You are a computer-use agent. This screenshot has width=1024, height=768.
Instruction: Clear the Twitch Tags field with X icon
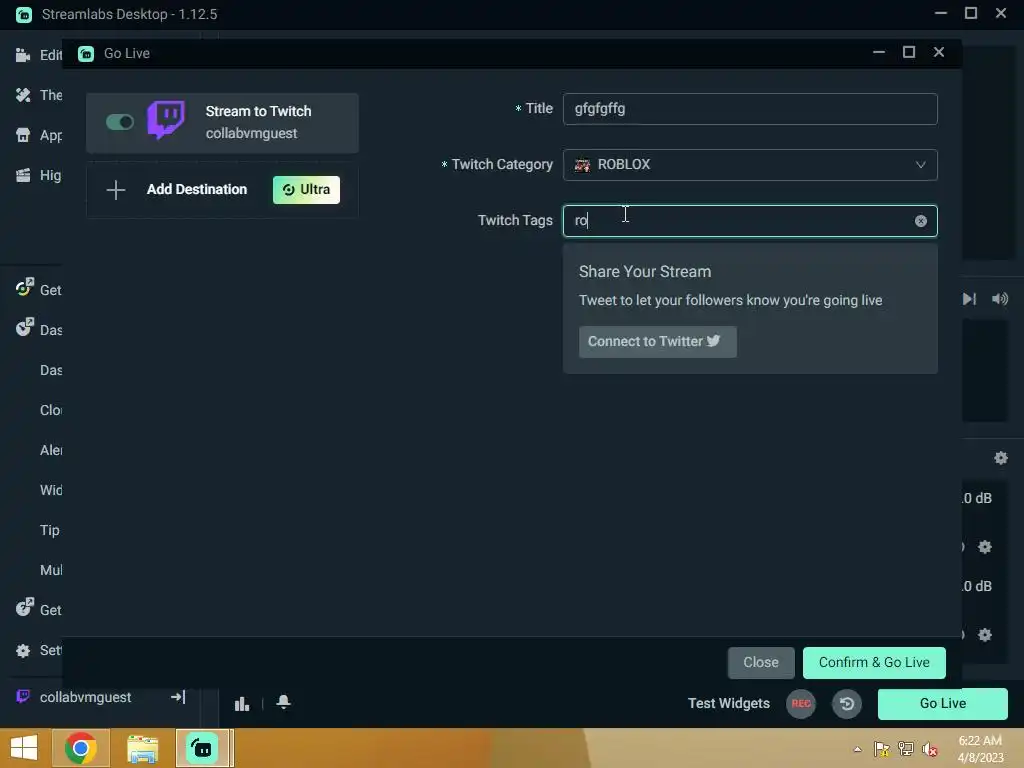point(921,221)
